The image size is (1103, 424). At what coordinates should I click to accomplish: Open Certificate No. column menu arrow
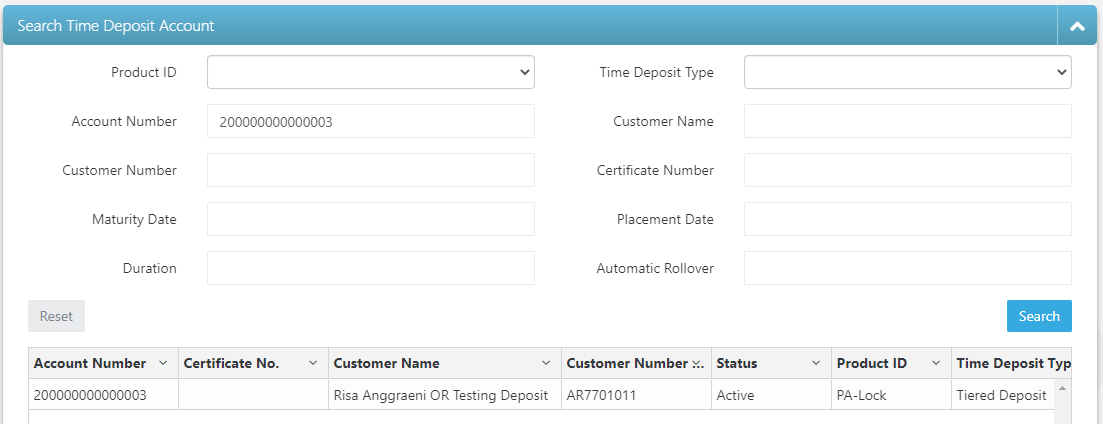(x=313, y=364)
